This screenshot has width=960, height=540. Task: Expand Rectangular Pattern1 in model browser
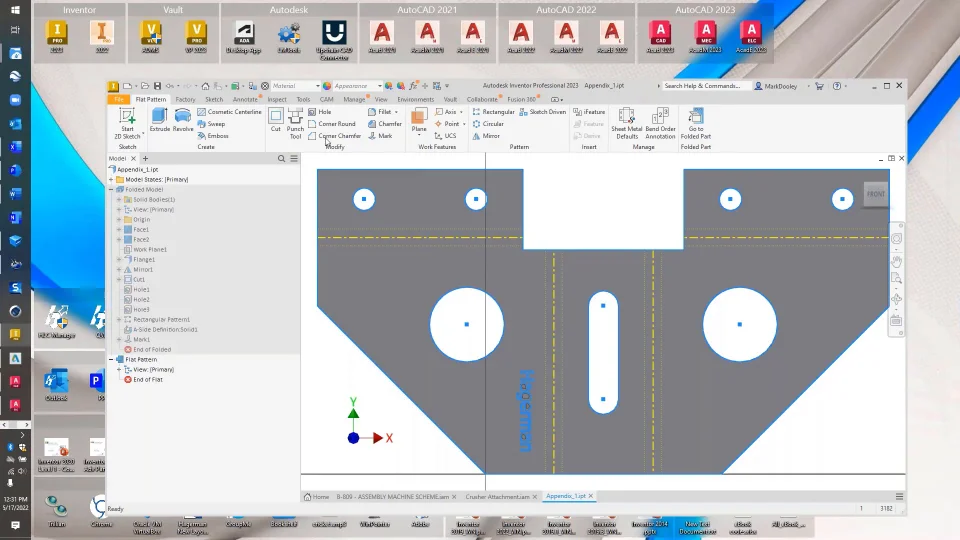(x=119, y=320)
